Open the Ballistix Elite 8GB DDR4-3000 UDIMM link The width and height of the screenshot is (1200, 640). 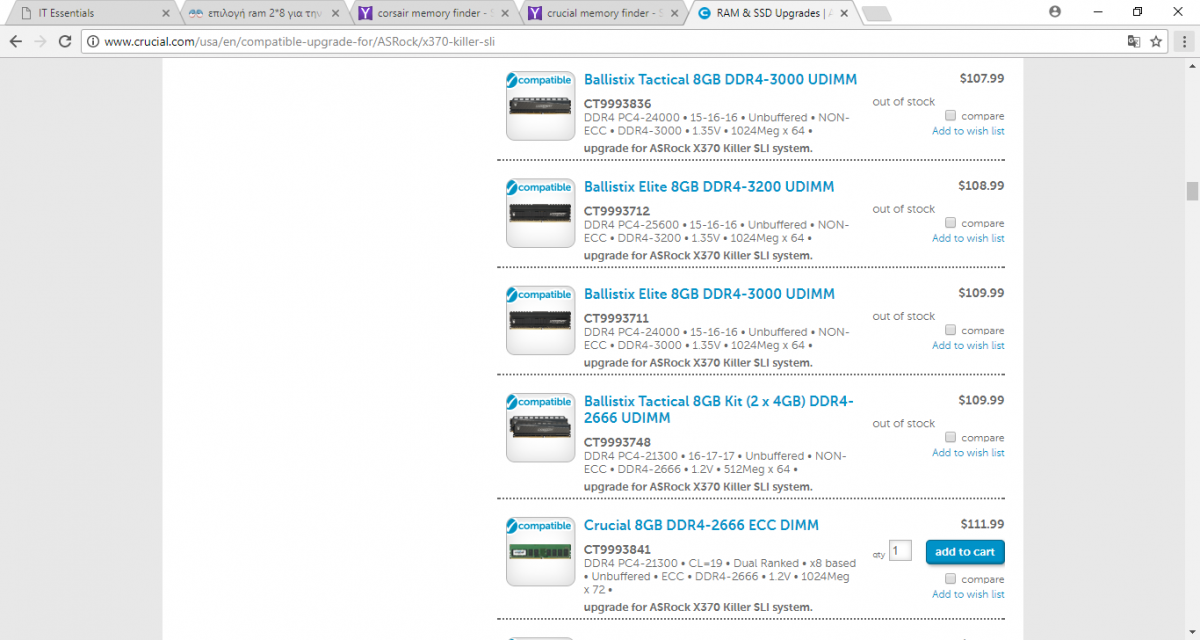coord(709,294)
